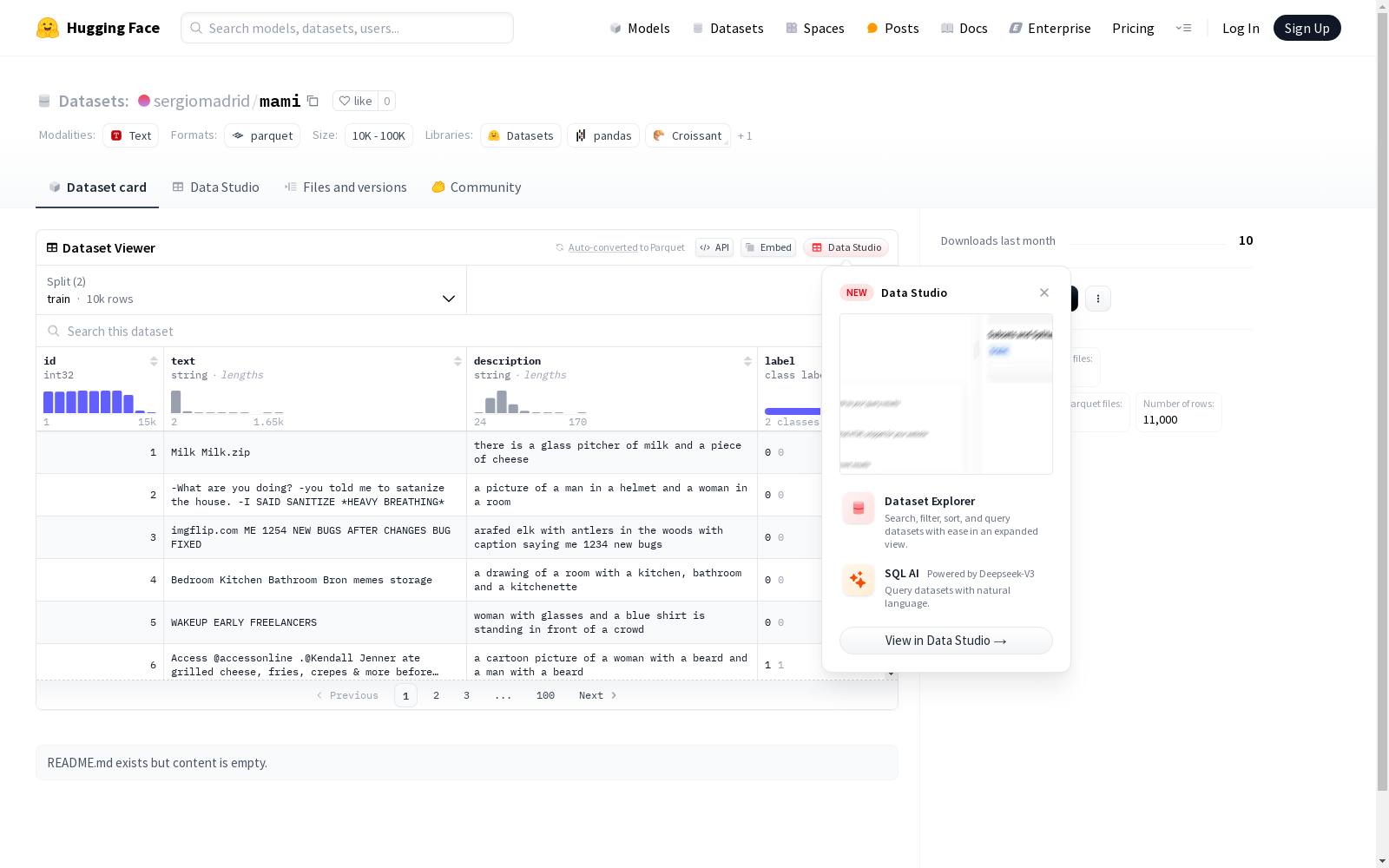Viewport: 1389px width, 868px height.
Task: Click the text lengths histogram
Action: tap(227, 401)
